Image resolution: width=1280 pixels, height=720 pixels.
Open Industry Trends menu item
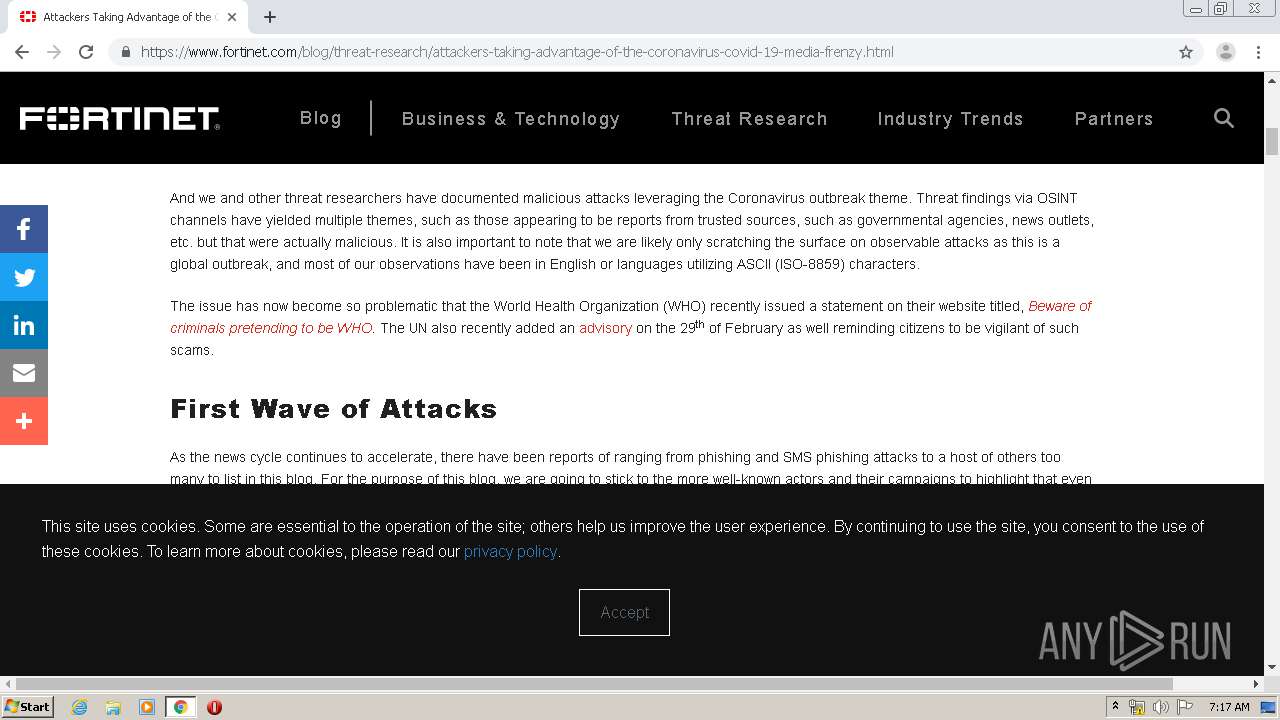(x=950, y=119)
